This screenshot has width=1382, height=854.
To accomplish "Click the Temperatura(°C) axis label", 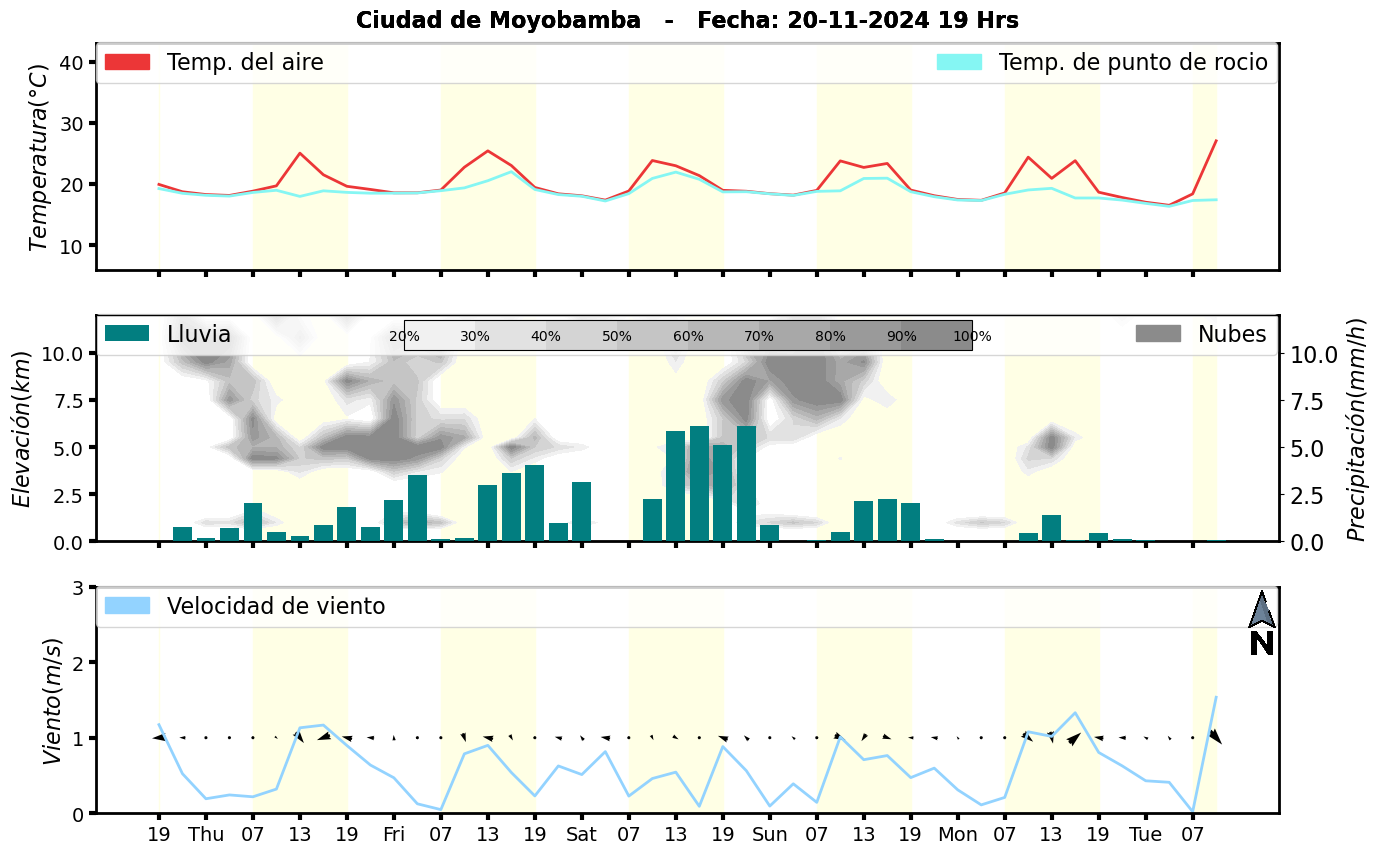I will 38,156.
